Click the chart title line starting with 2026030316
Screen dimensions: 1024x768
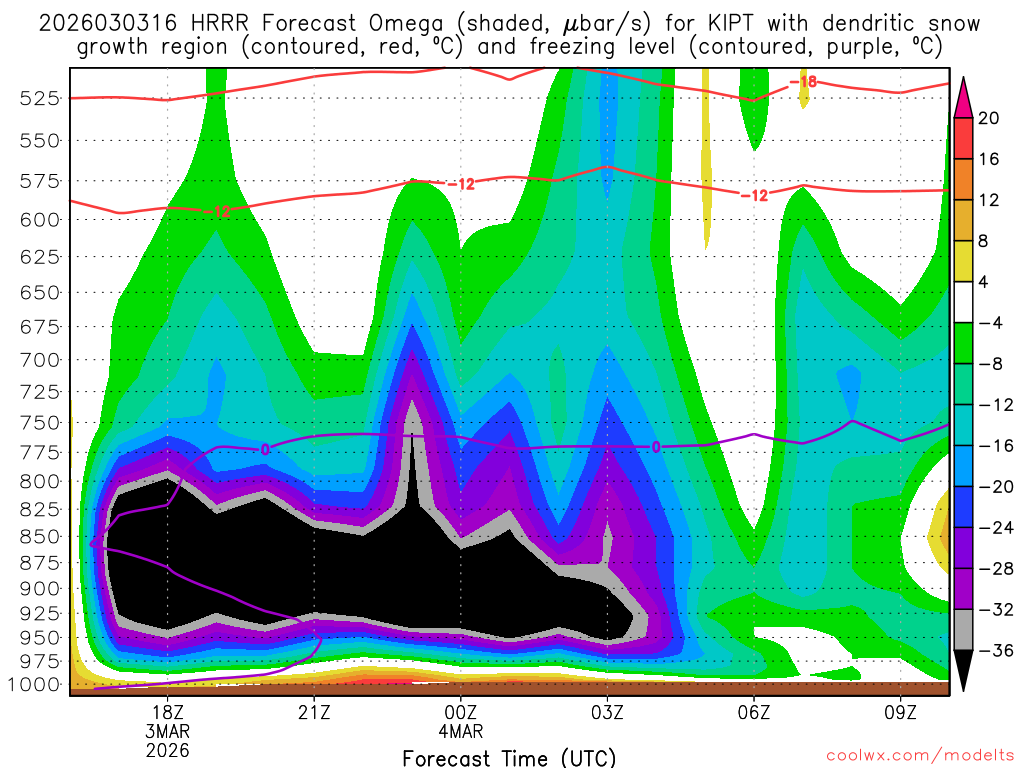tap(509, 24)
